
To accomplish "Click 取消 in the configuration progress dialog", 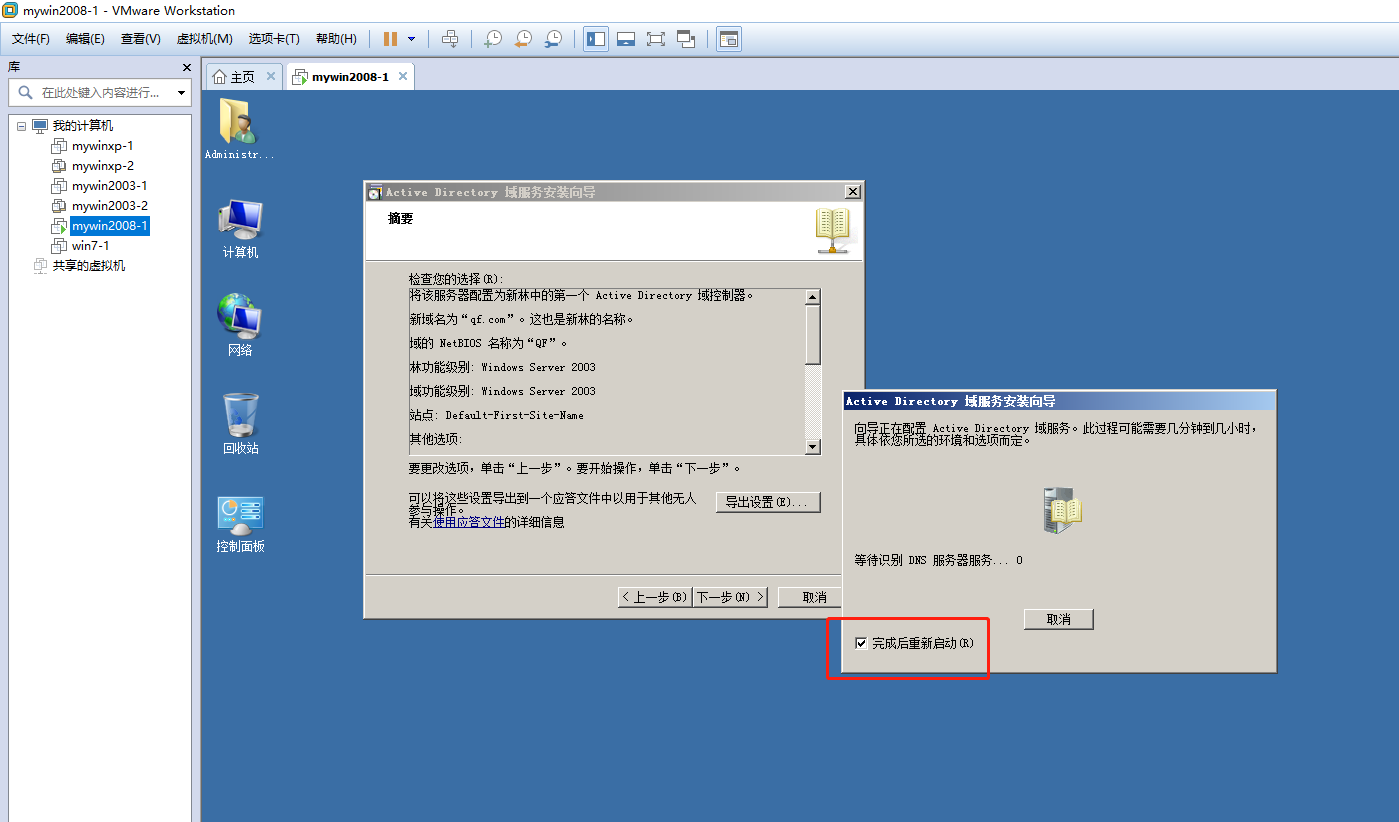I will pos(1059,620).
